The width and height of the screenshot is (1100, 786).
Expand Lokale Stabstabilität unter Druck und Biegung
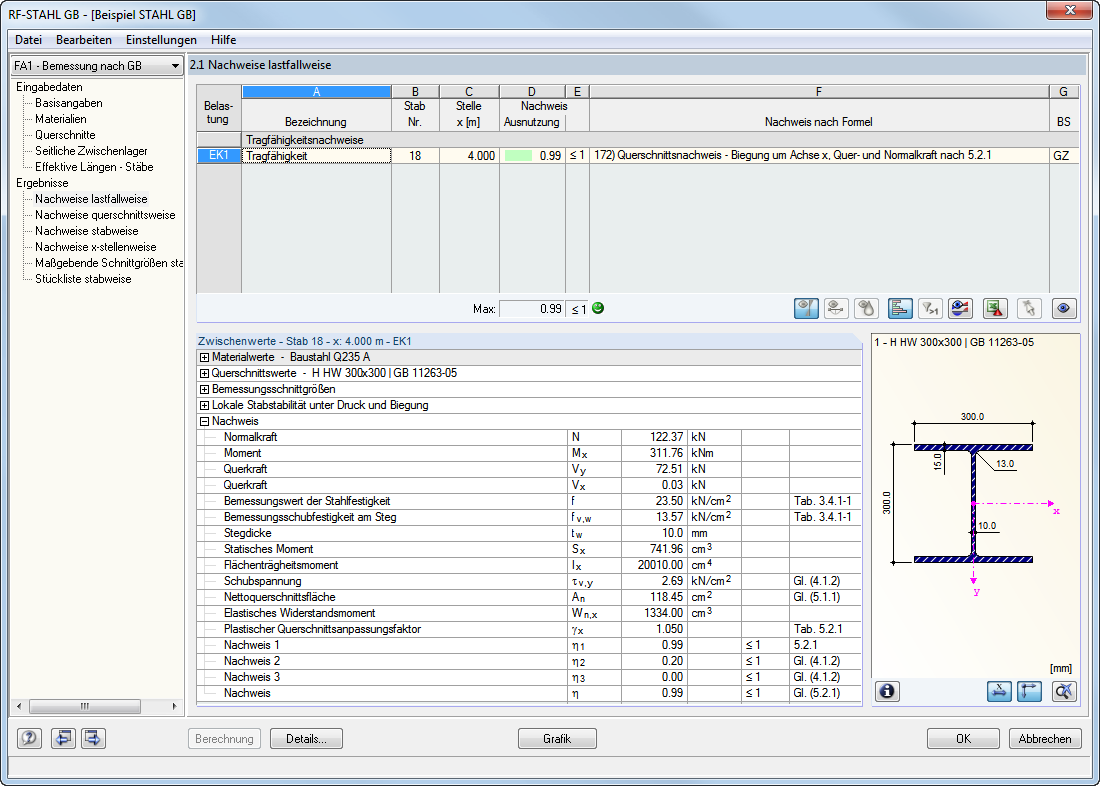coord(204,406)
